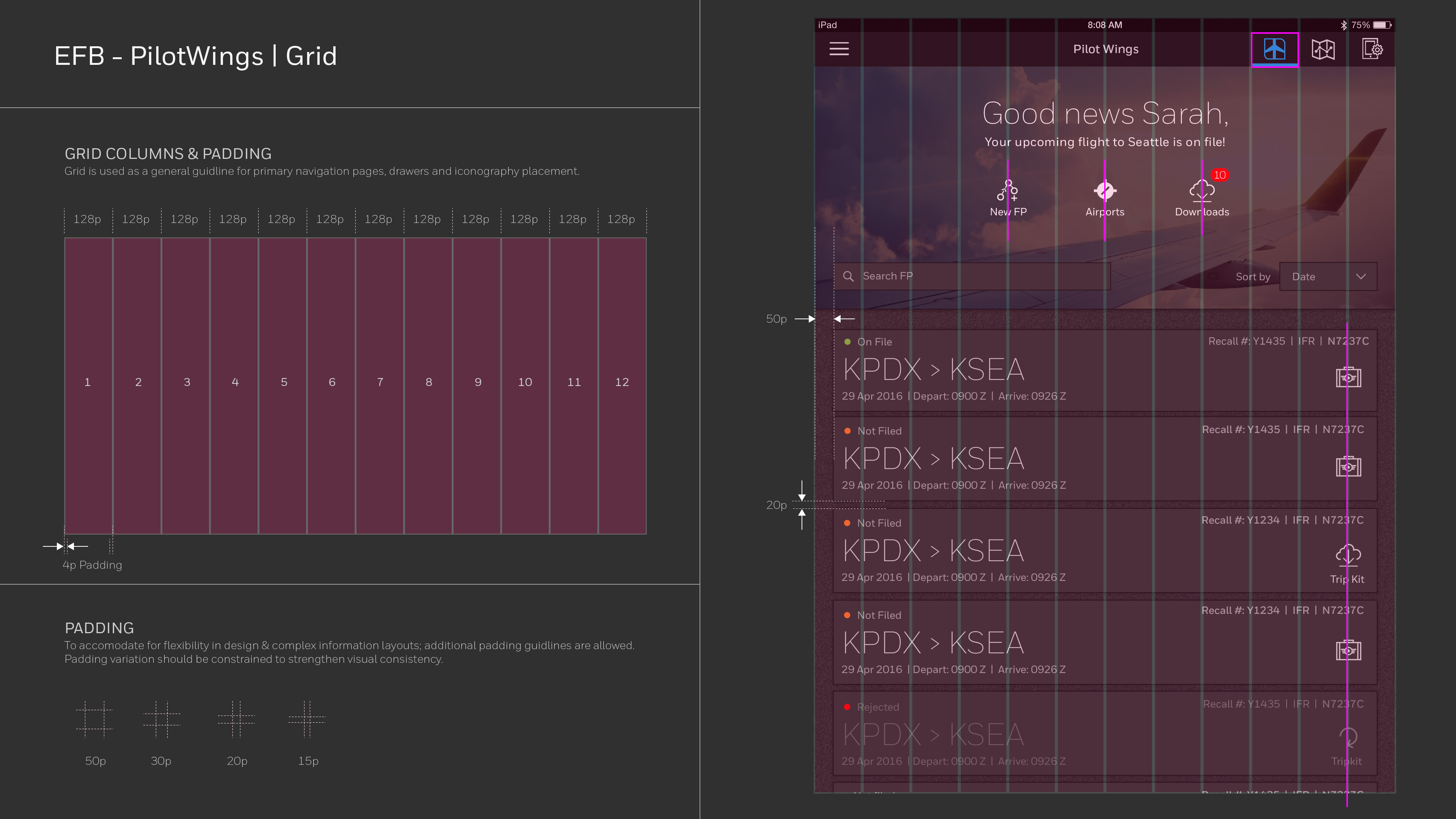Click the battery indicator in status bar
The image size is (1456, 819).
pyautogui.click(x=1382, y=25)
